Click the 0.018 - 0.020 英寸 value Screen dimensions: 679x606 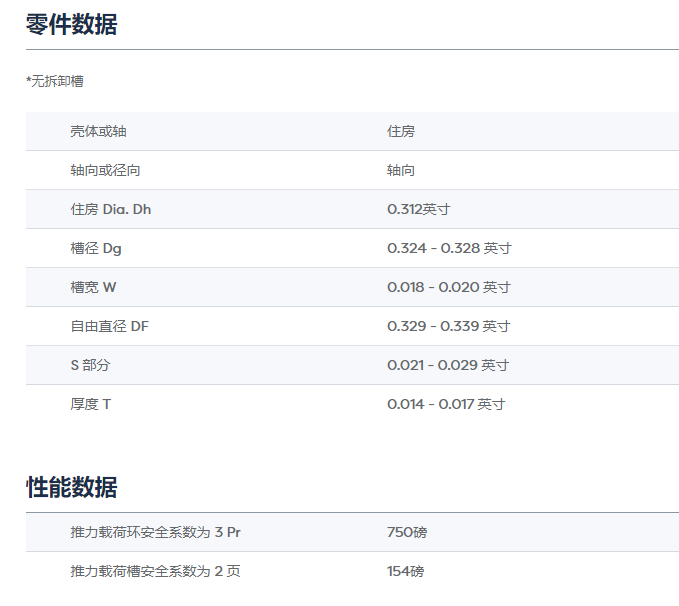point(449,287)
